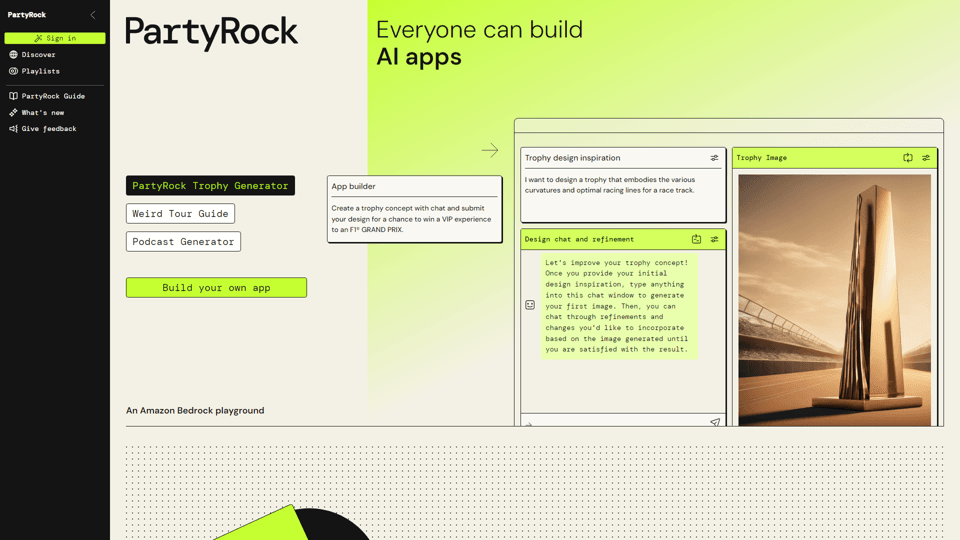
Task: Open Design chat and refinement settings icon
Action: coord(714,239)
